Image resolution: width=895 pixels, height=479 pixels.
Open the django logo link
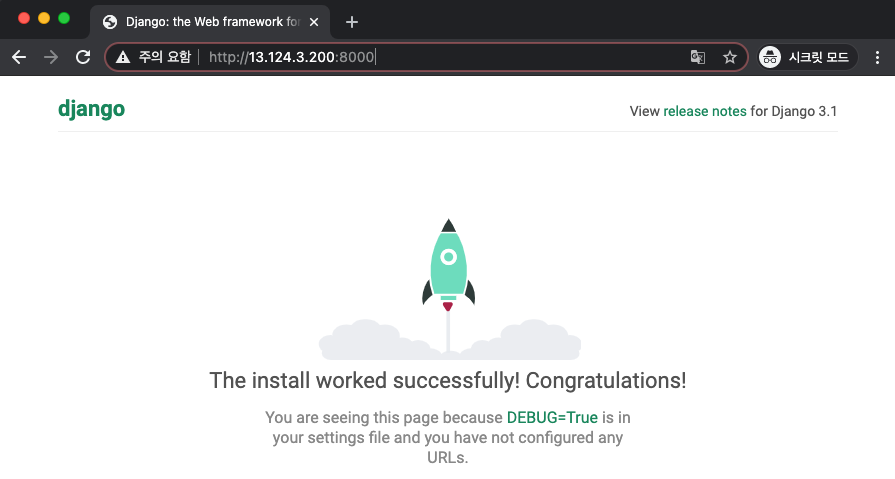(x=91, y=110)
